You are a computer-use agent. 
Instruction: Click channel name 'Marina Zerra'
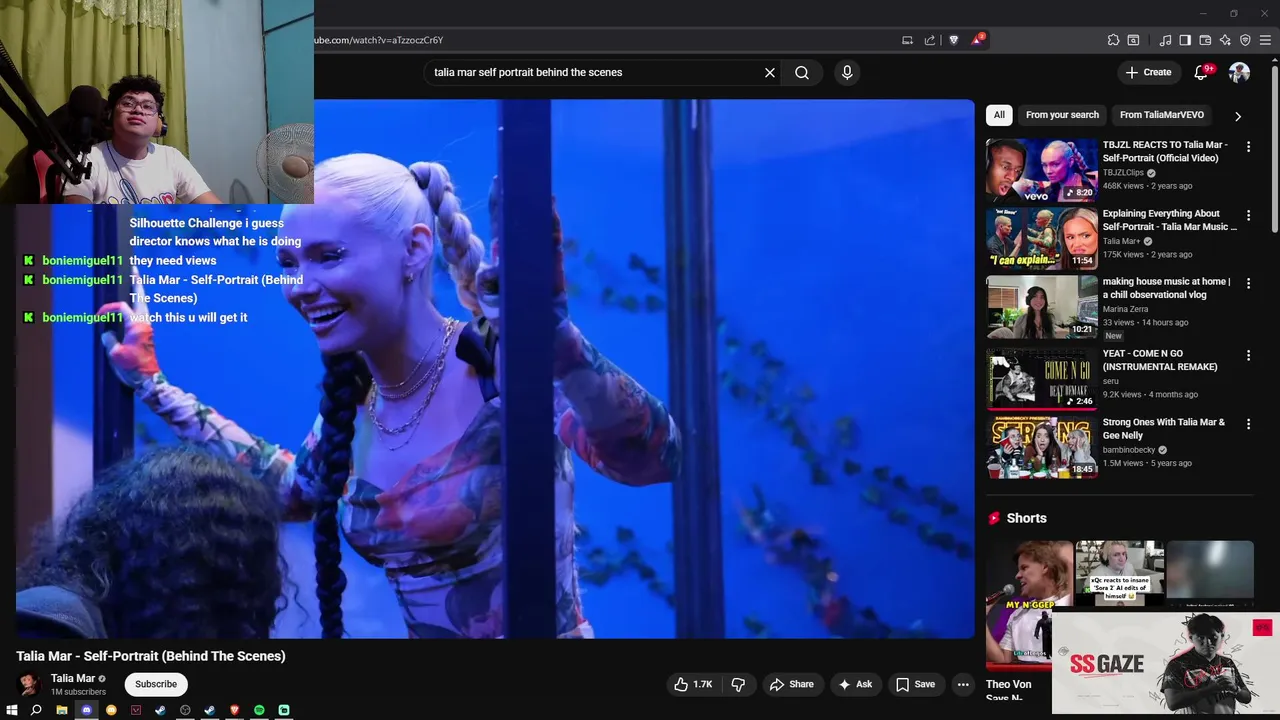1125,309
